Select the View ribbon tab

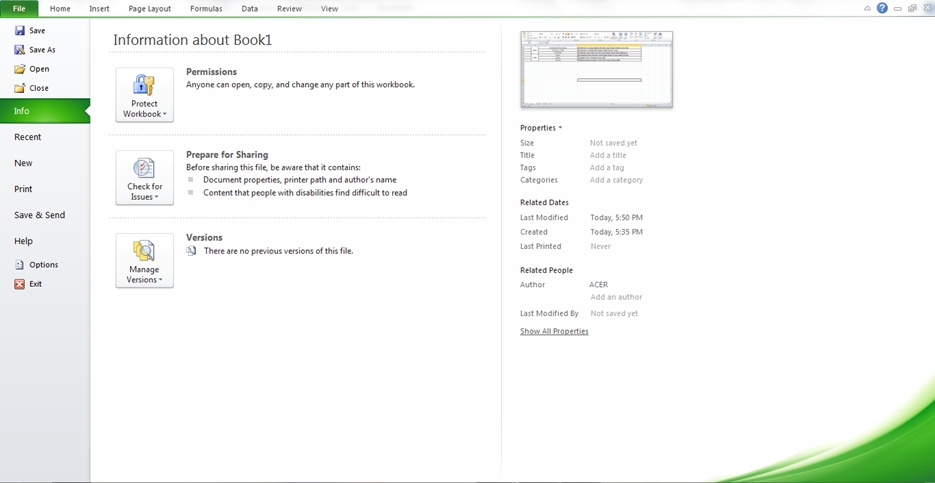[329, 8]
